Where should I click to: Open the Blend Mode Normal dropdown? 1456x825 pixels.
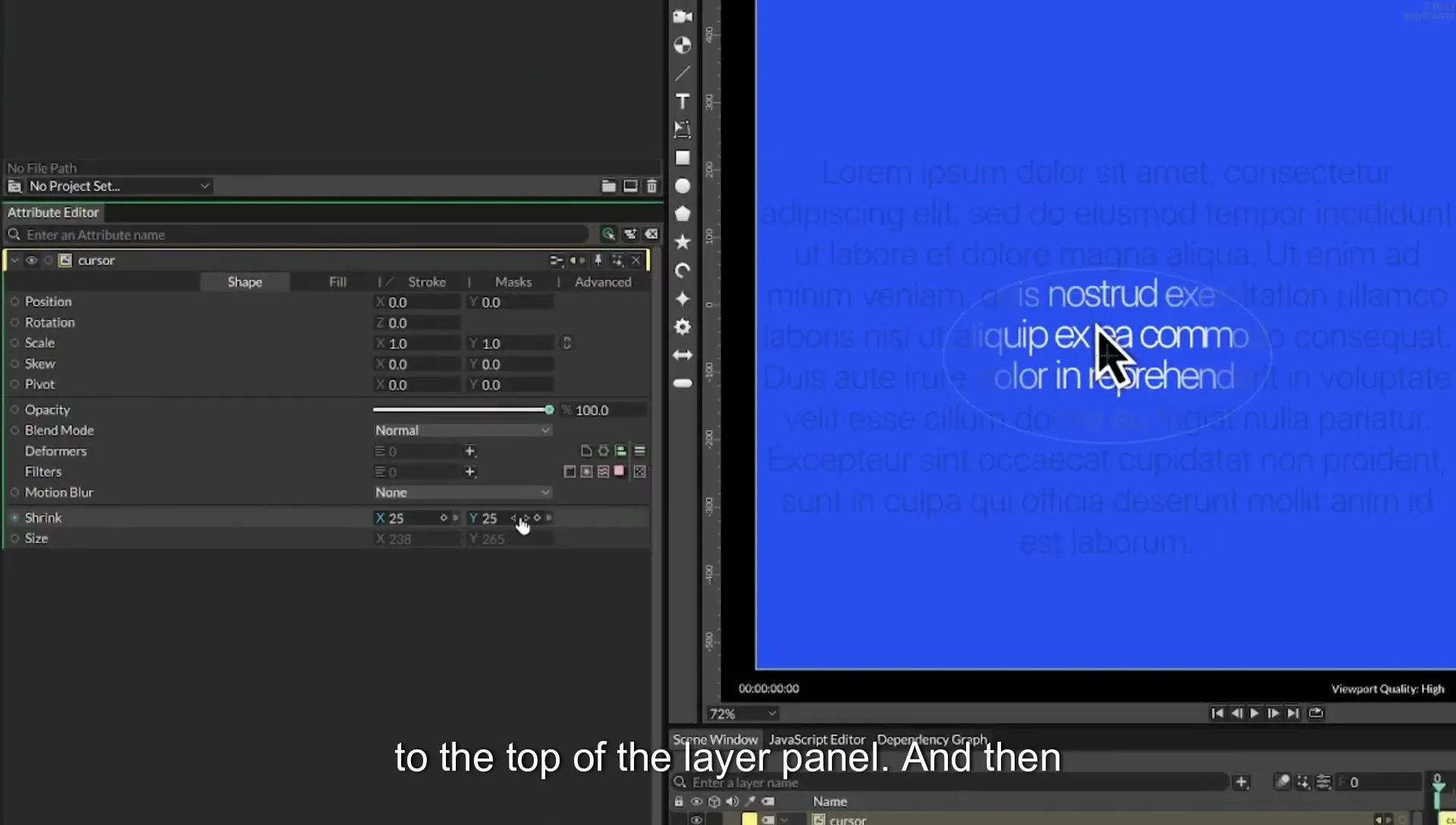coord(463,430)
